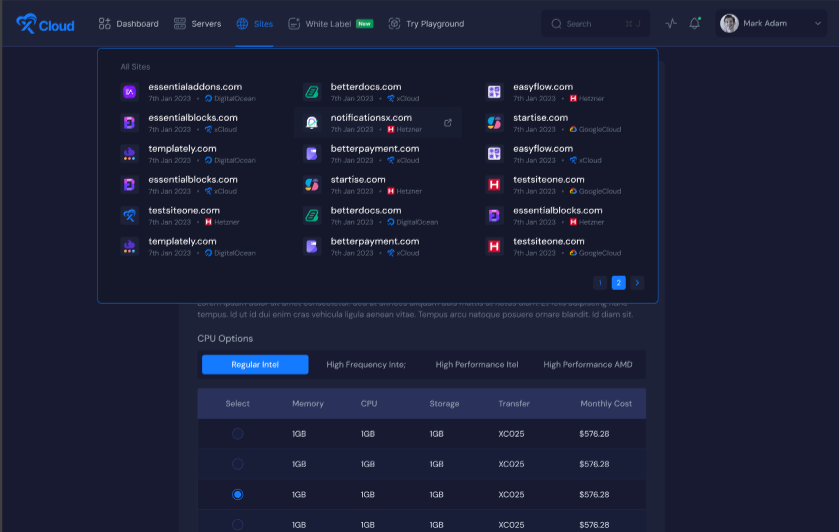Click icon of startise.com on GoogleCloud
This screenshot has height=532, width=839.
494,123
